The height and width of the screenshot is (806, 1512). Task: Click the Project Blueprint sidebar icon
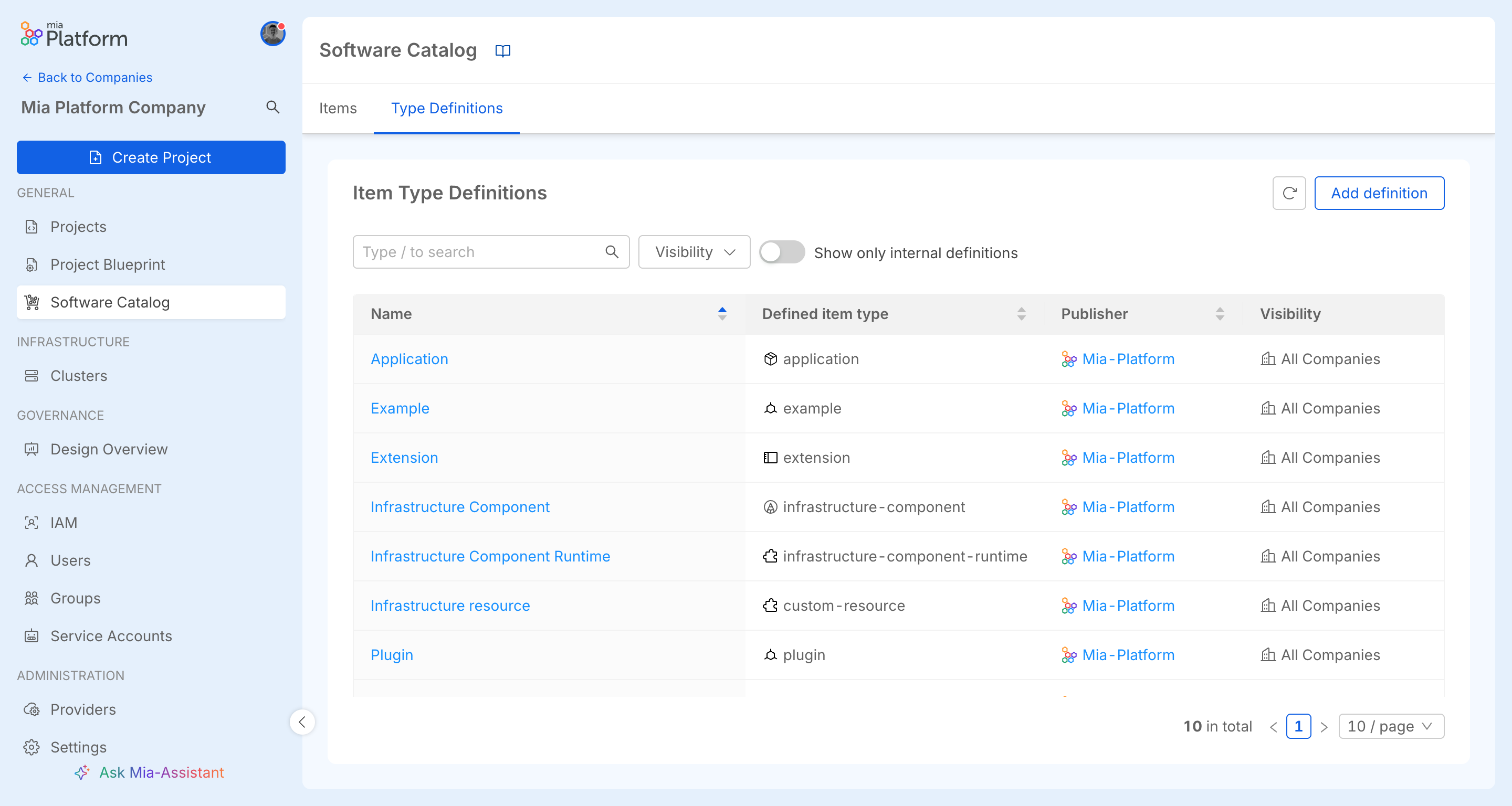click(31, 264)
